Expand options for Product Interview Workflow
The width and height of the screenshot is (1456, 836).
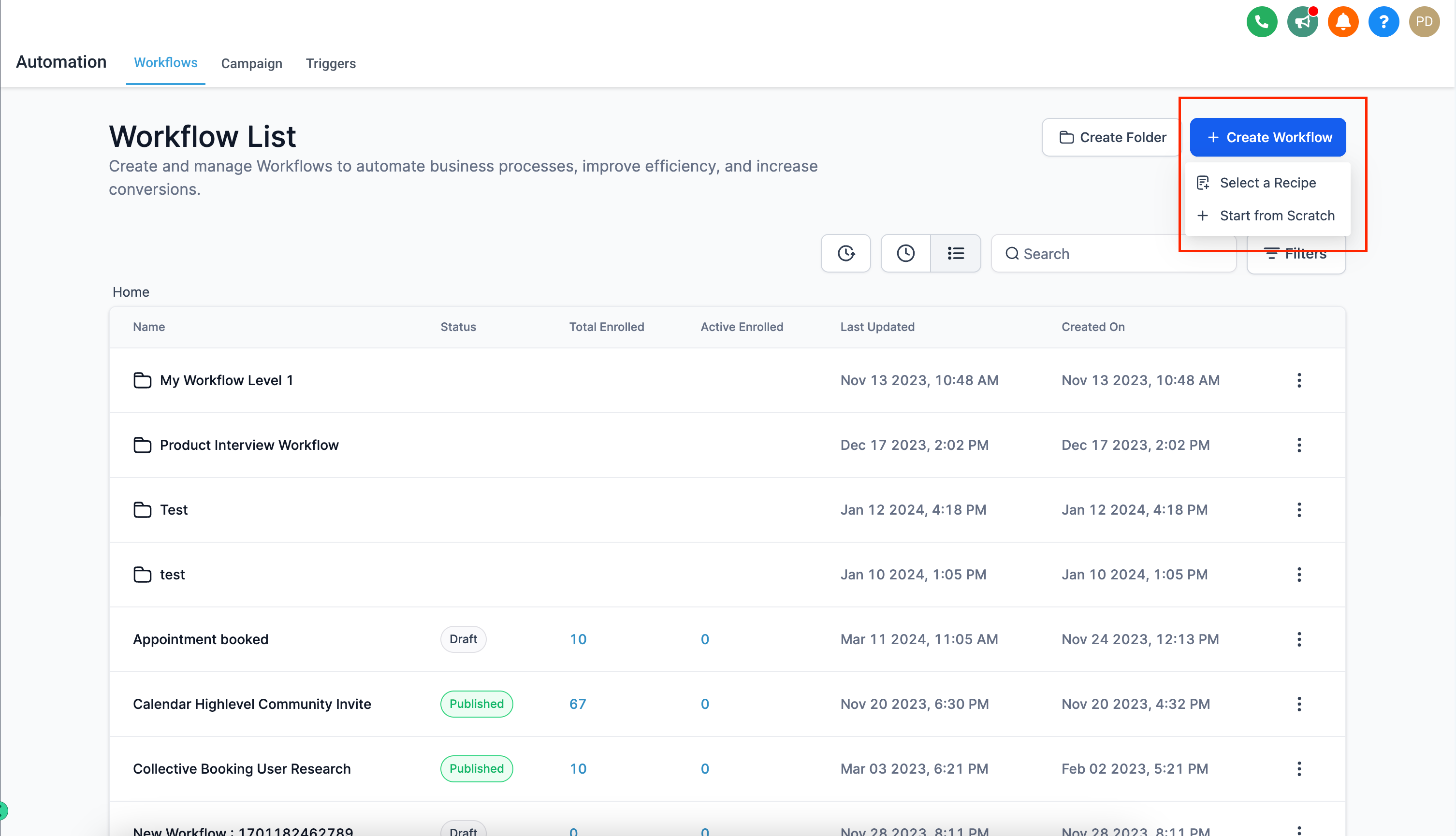[x=1299, y=445]
